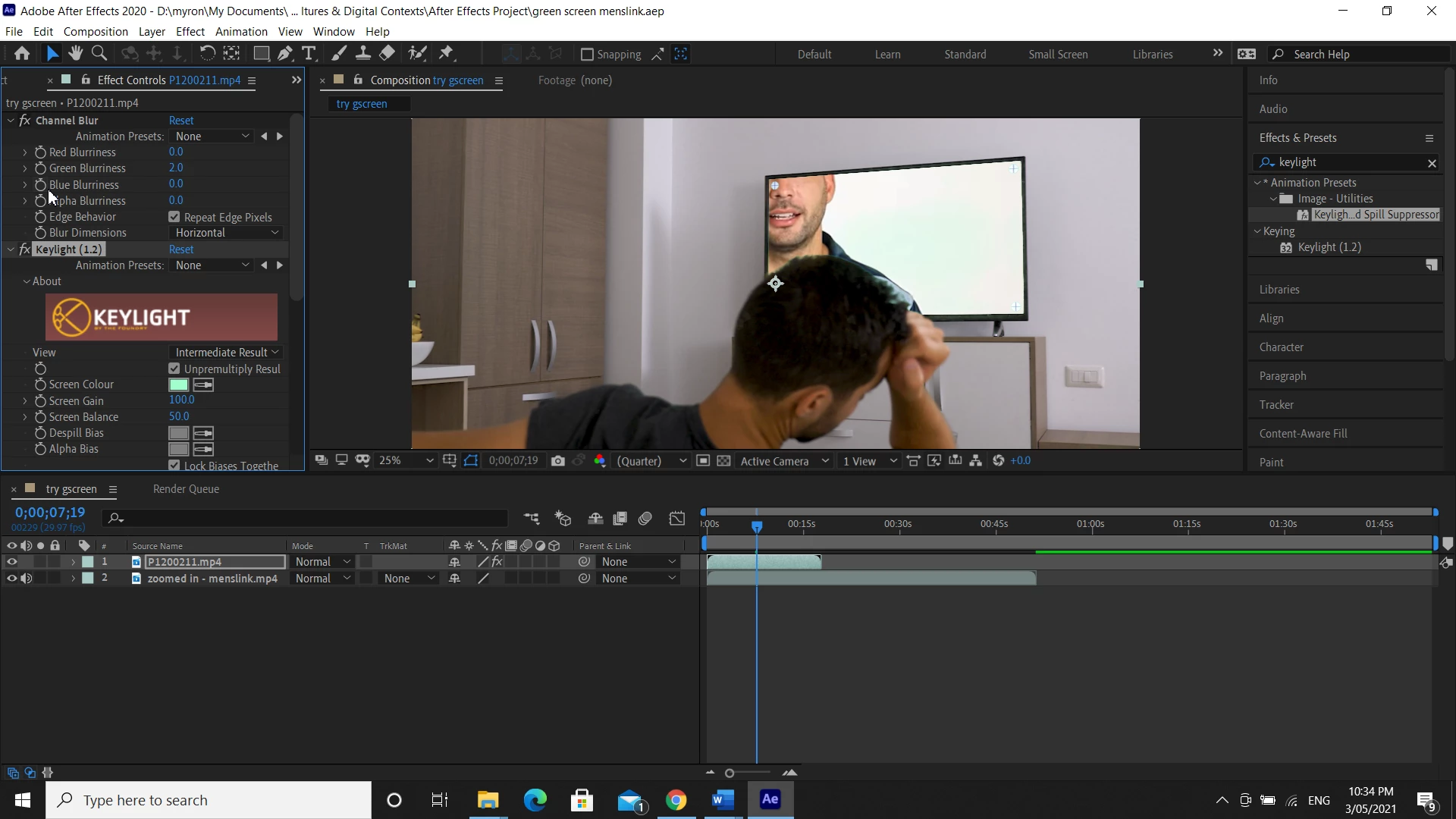Open the Composition menu
Viewport: 1456px width, 819px height.
click(x=96, y=31)
